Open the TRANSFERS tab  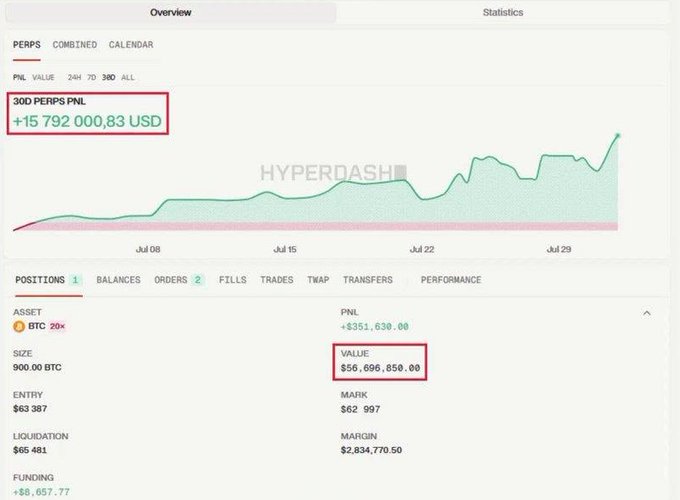368,280
